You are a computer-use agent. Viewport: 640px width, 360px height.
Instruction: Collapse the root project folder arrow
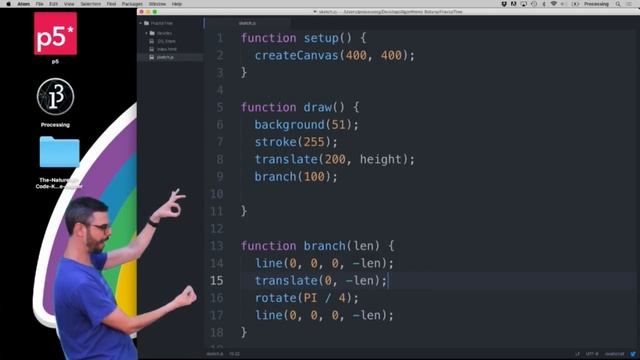[x=141, y=23]
